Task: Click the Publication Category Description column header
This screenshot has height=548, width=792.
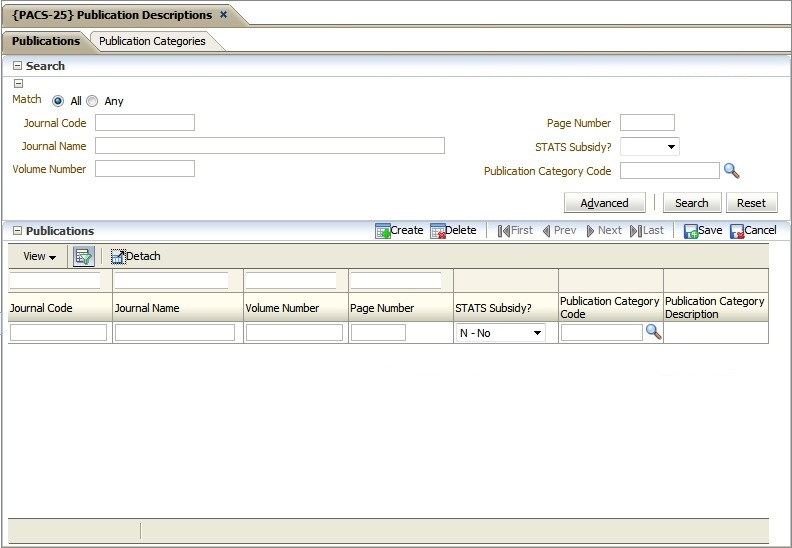Action: point(716,308)
